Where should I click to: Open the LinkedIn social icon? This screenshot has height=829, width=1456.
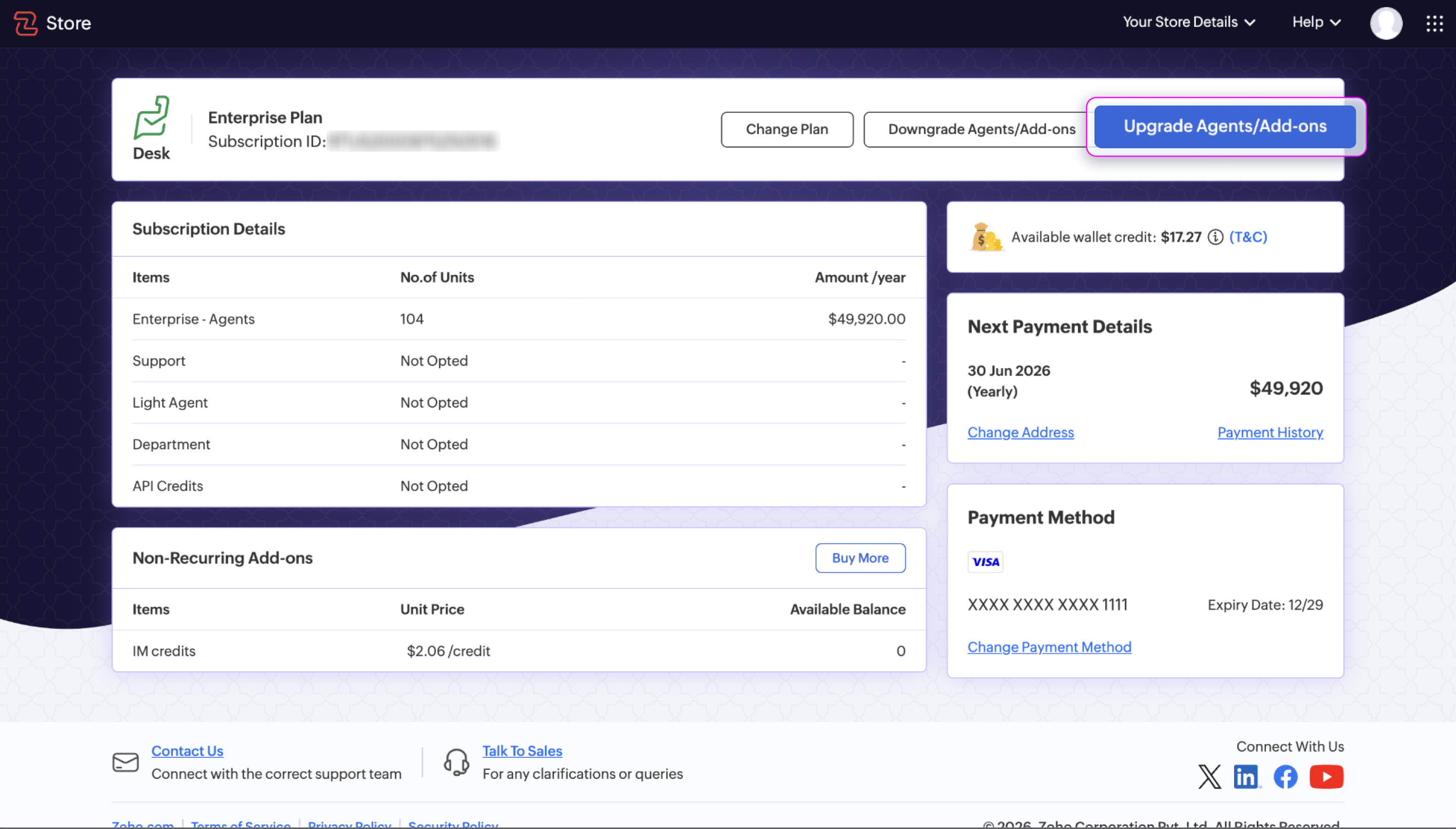(1247, 776)
